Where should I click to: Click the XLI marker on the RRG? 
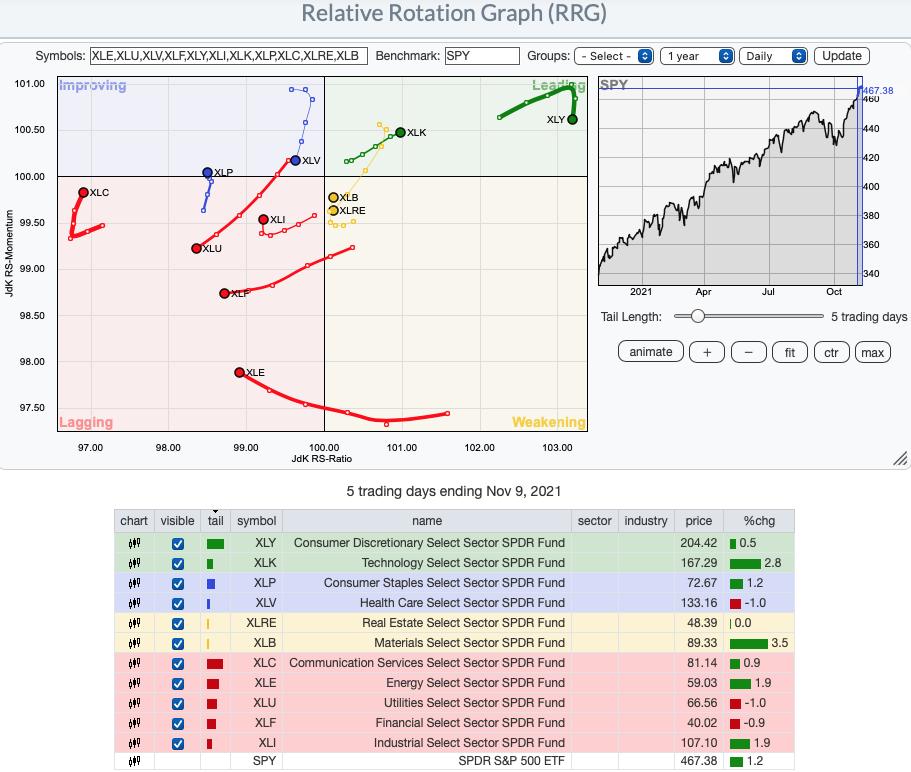(263, 220)
